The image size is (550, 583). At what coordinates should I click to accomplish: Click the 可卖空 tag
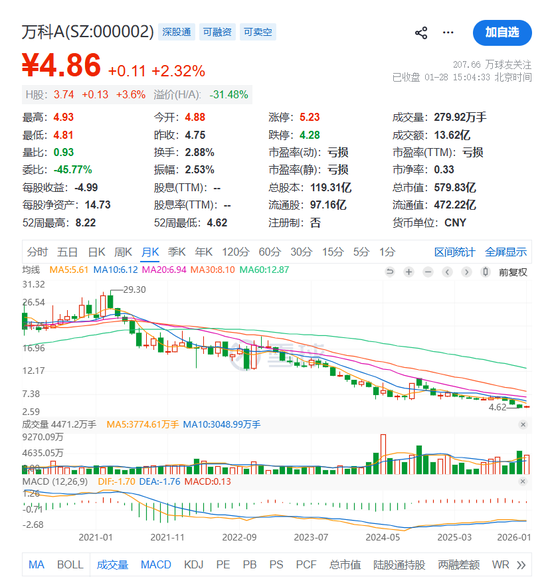258,32
